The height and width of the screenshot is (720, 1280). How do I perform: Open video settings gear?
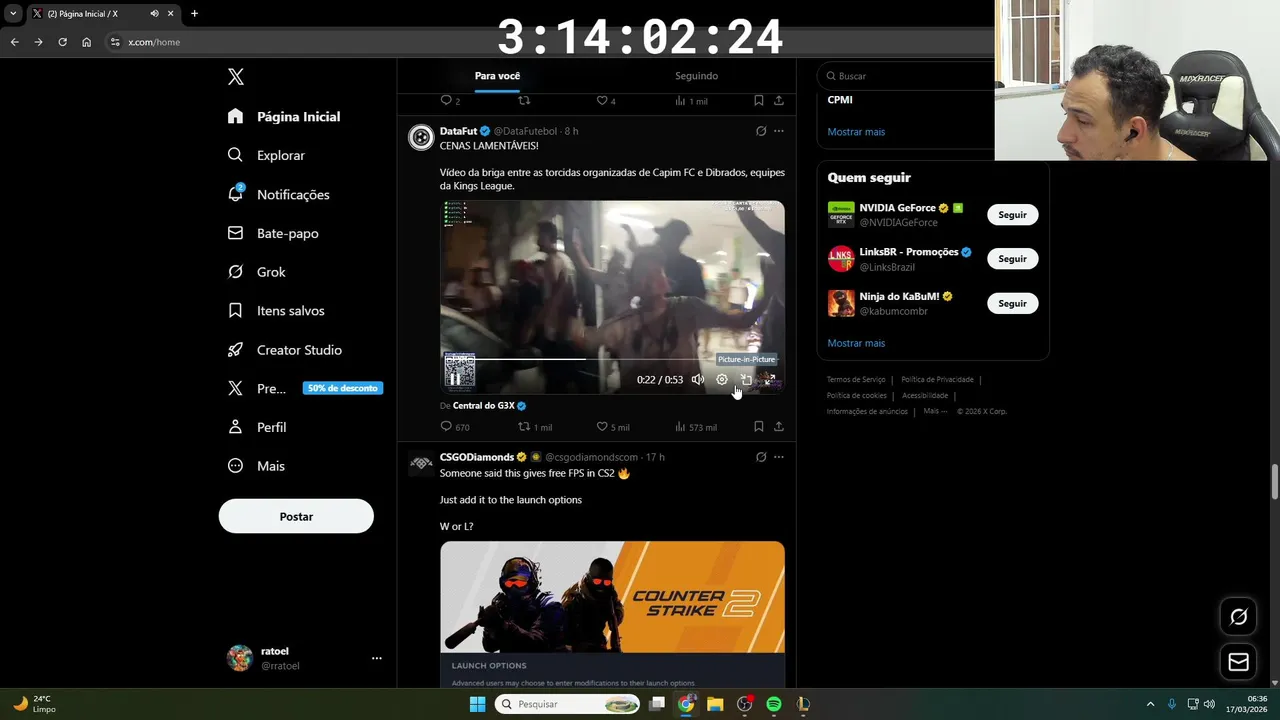pos(722,379)
